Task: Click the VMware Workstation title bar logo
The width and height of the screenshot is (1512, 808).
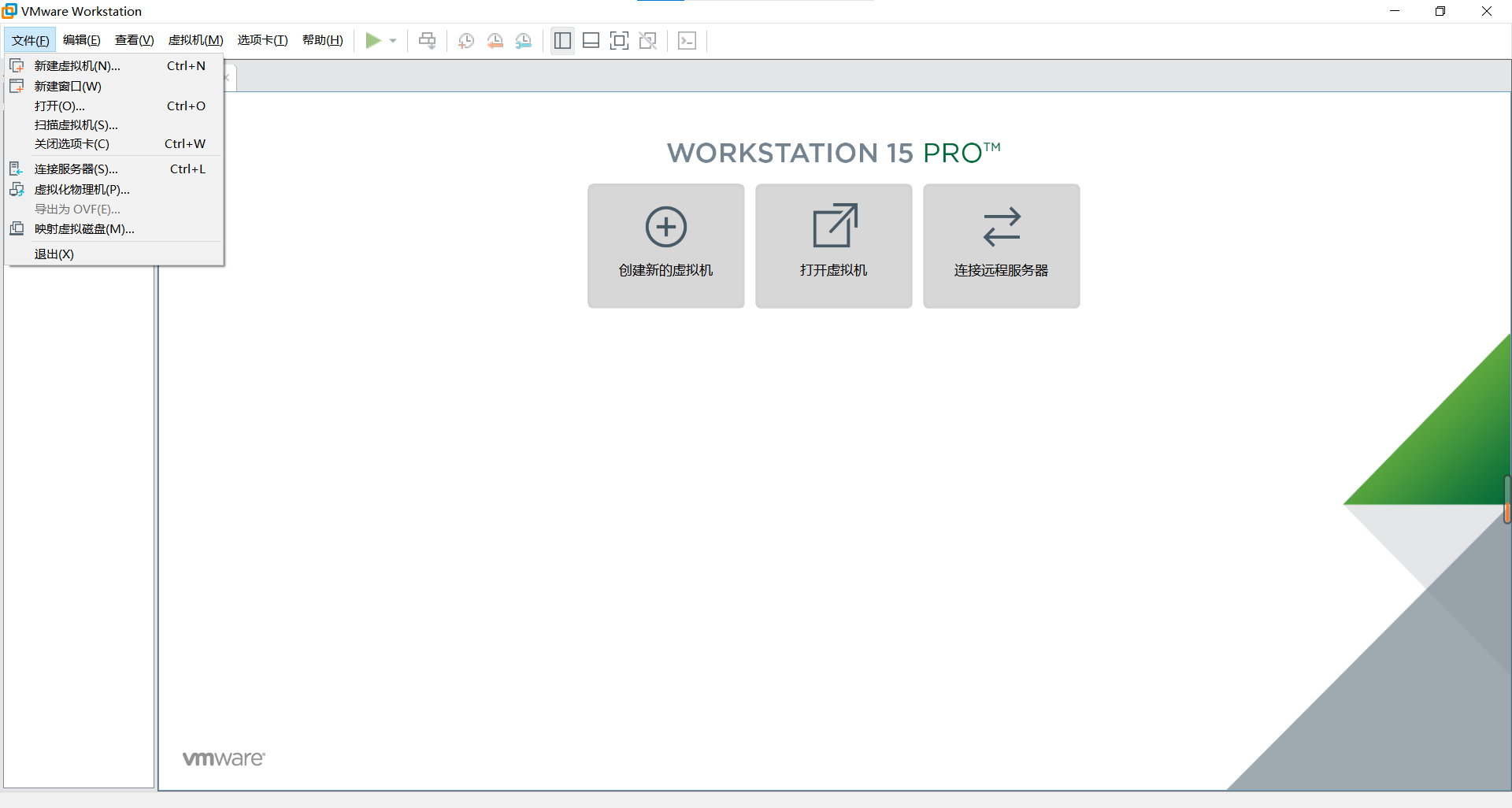Action: 9,11
